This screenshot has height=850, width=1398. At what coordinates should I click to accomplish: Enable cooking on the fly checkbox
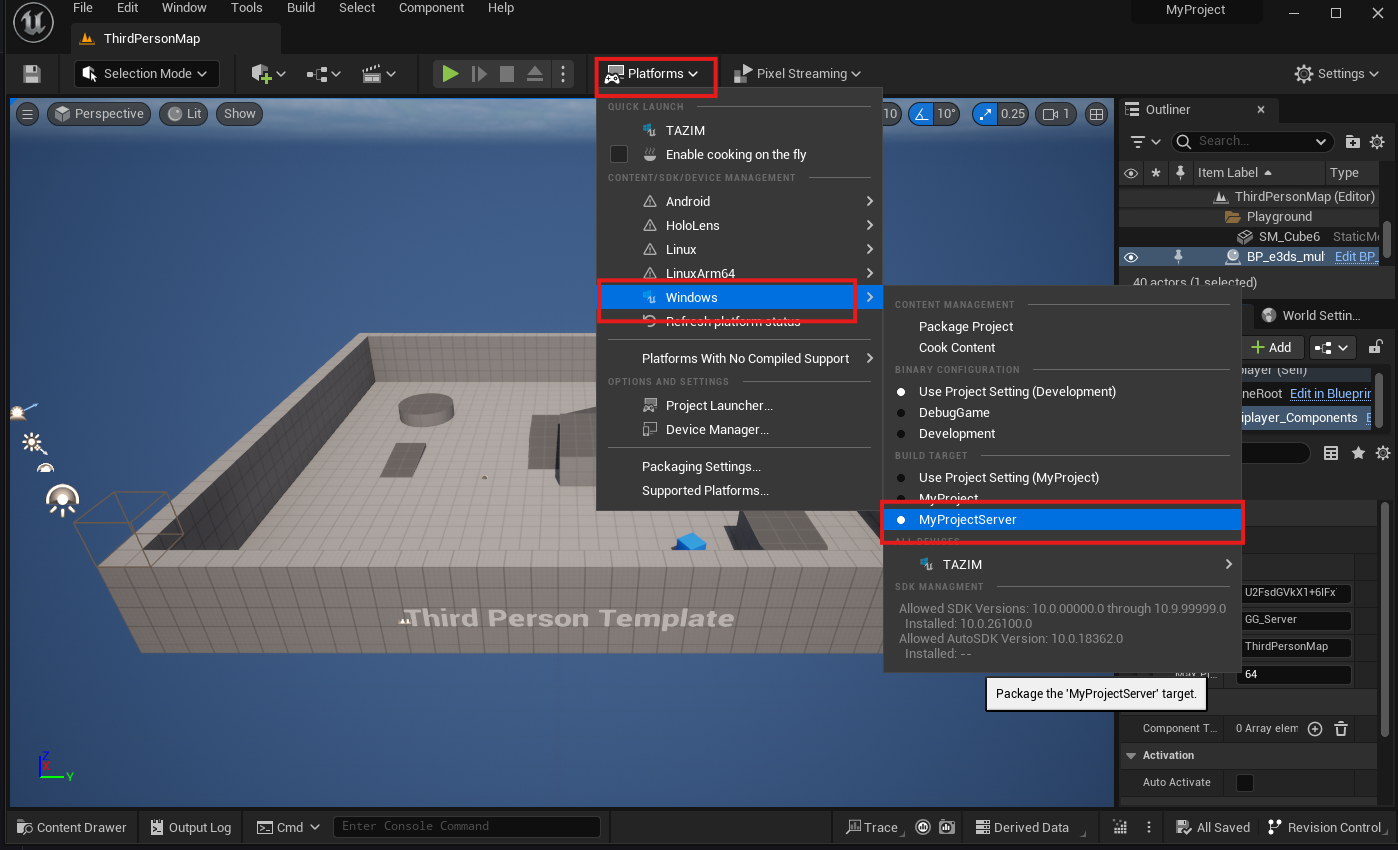(619, 154)
